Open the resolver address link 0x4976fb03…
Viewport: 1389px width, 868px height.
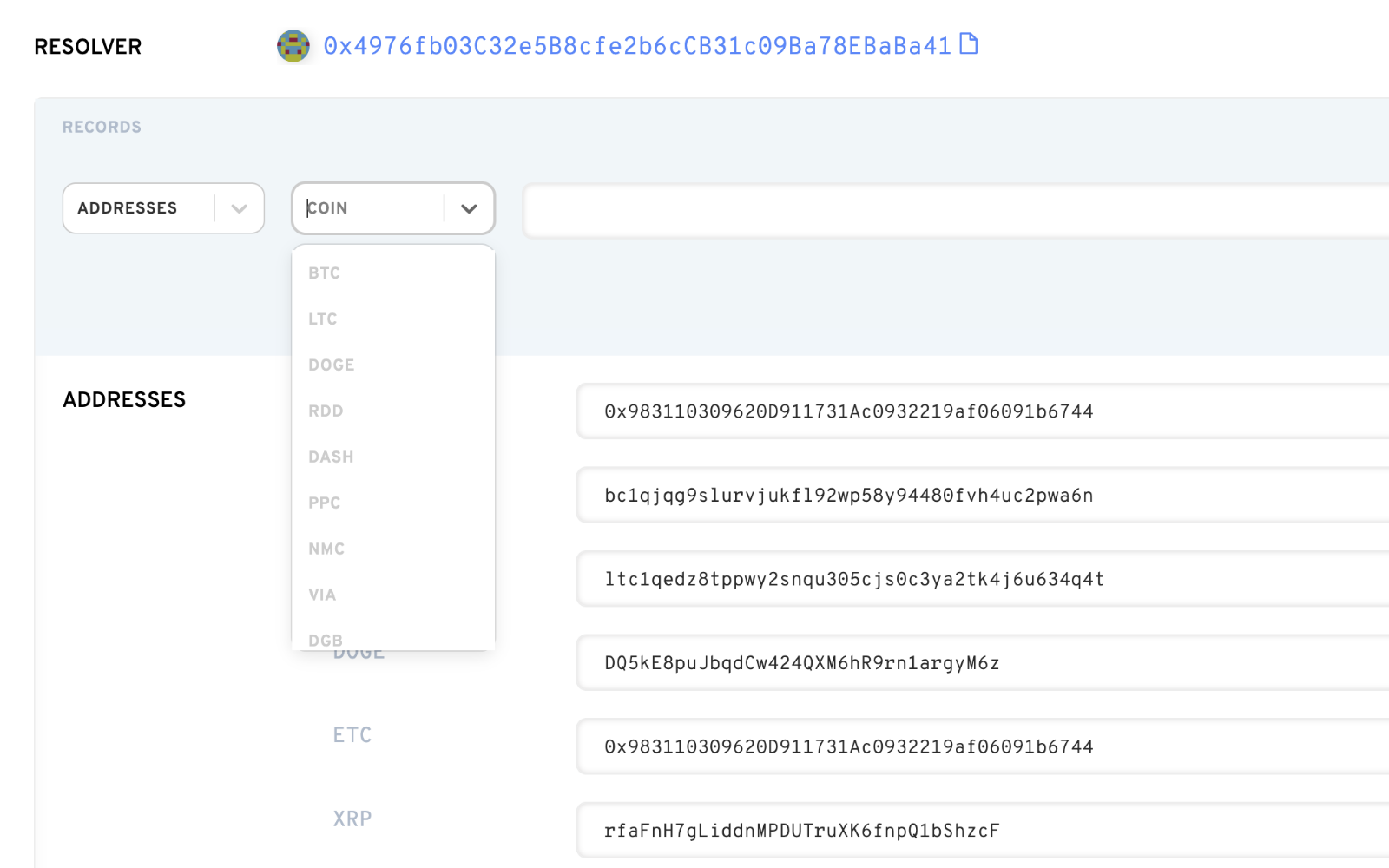click(x=638, y=46)
